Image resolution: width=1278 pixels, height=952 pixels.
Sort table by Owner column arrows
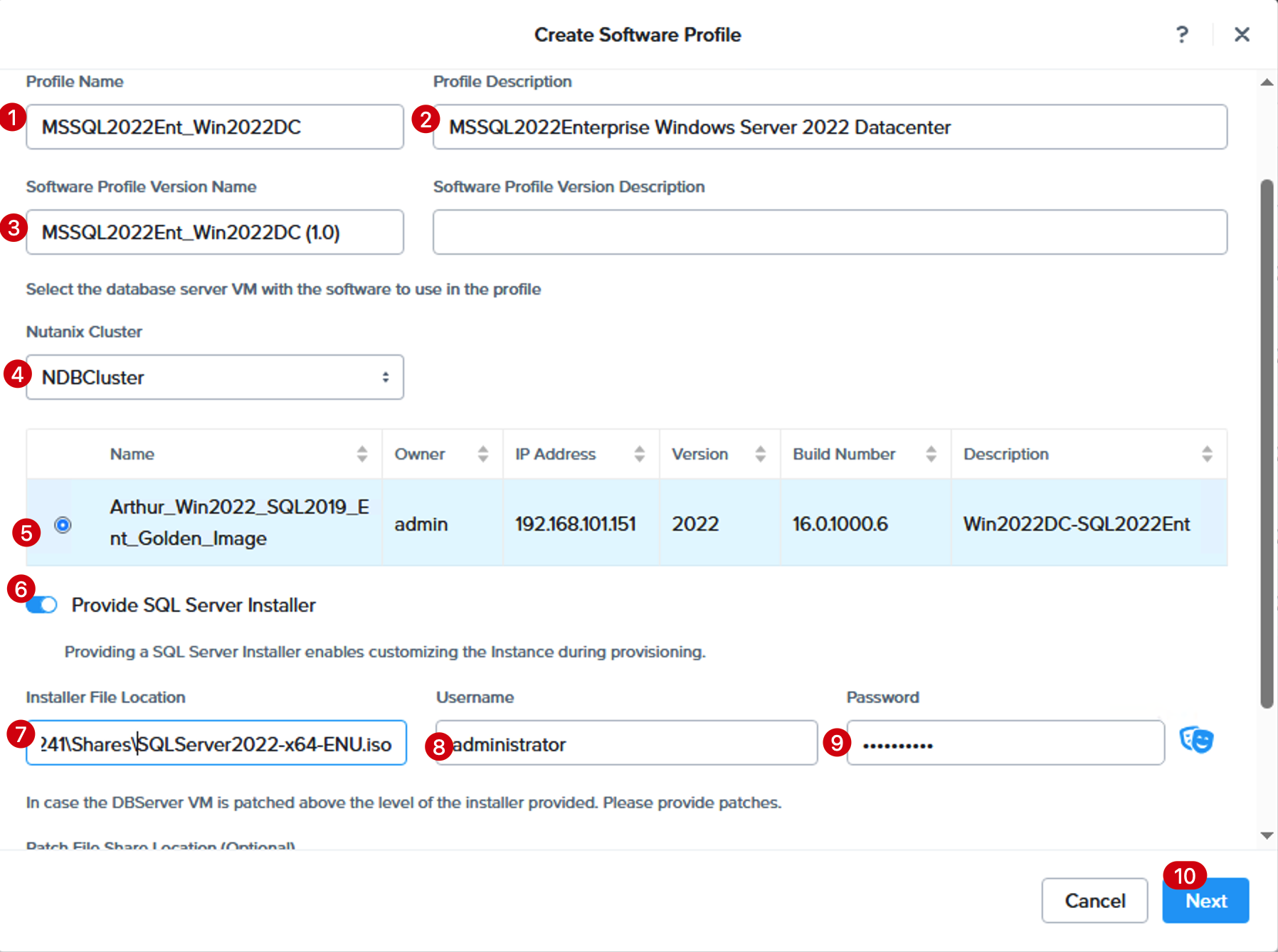tap(483, 454)
